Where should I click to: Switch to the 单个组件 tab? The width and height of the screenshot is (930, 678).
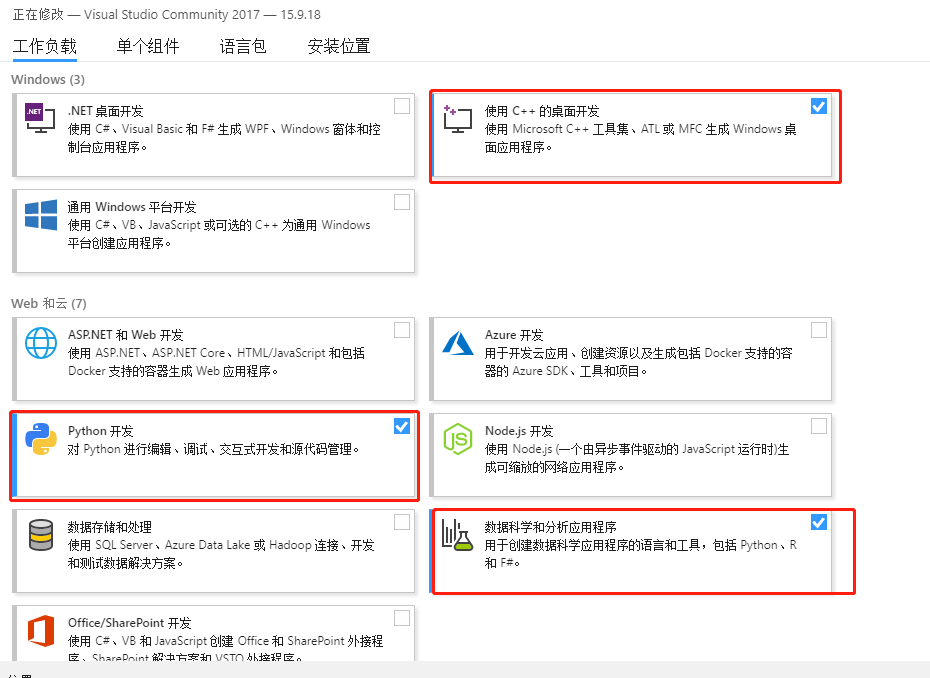click(x=148, y=46)
